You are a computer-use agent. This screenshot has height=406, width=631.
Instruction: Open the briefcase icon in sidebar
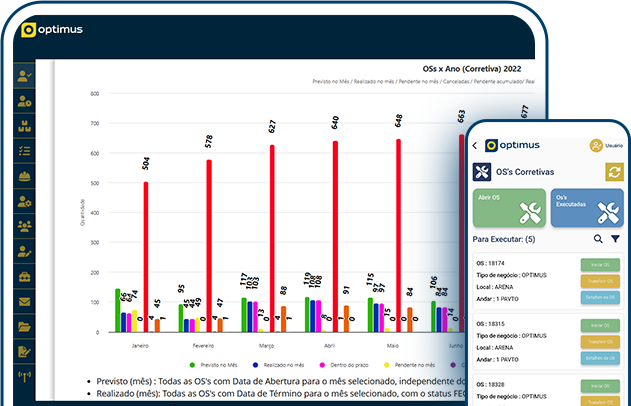click(x=25, y=276)
